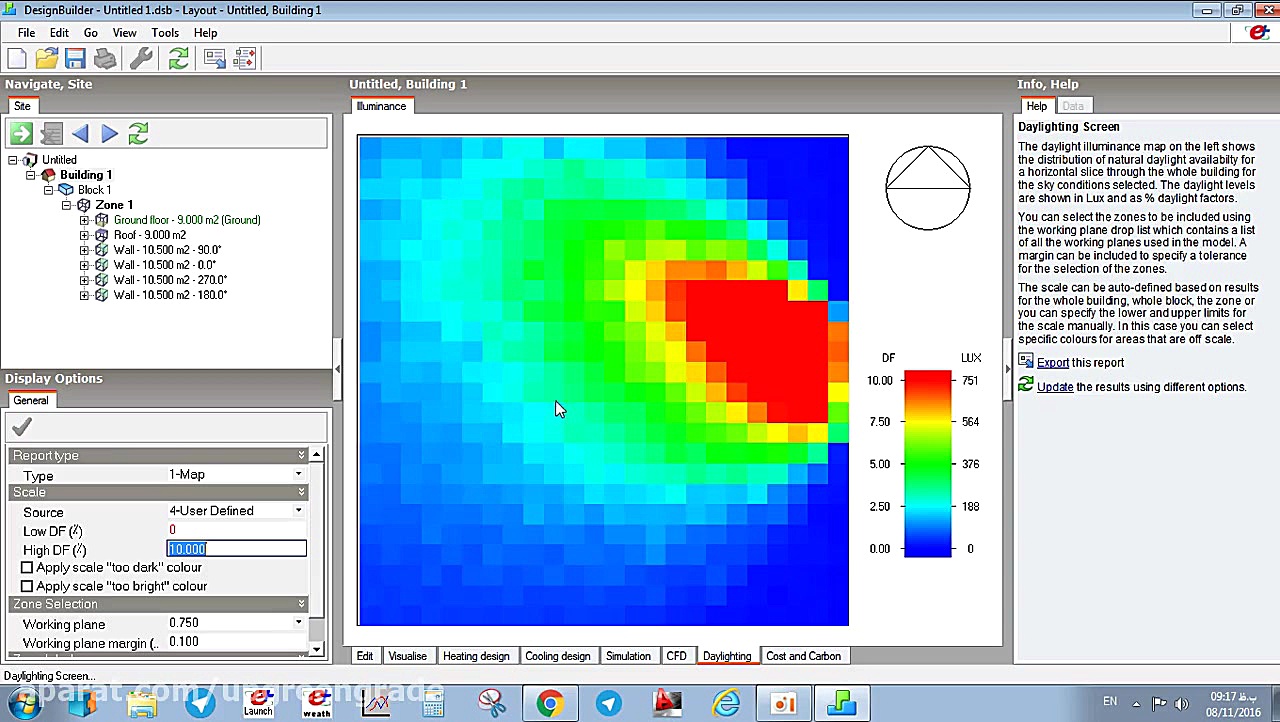The width and height of the screenshot is (1280, 722).
Task: Open the Tools menu
Action: 165,33
